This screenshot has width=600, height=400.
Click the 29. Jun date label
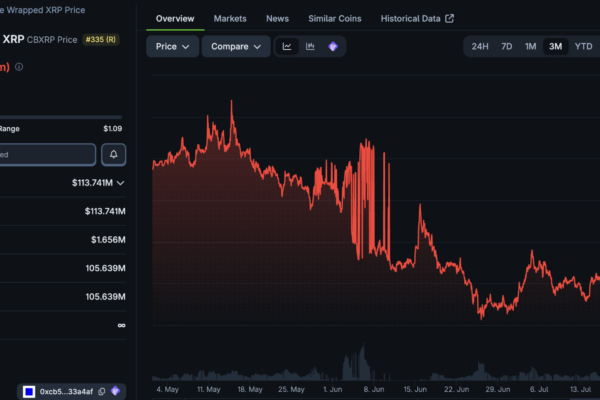point(498,389)
